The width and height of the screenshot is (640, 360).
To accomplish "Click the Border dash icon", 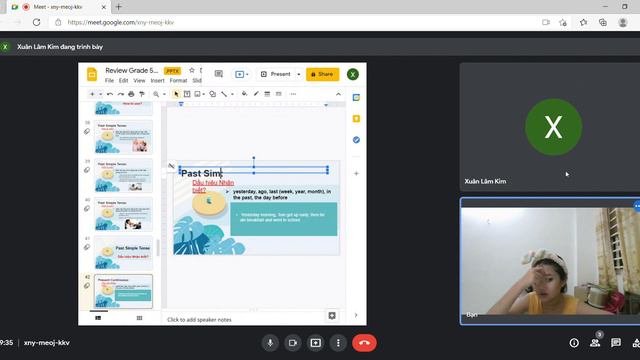I will (x=278, y=94).
